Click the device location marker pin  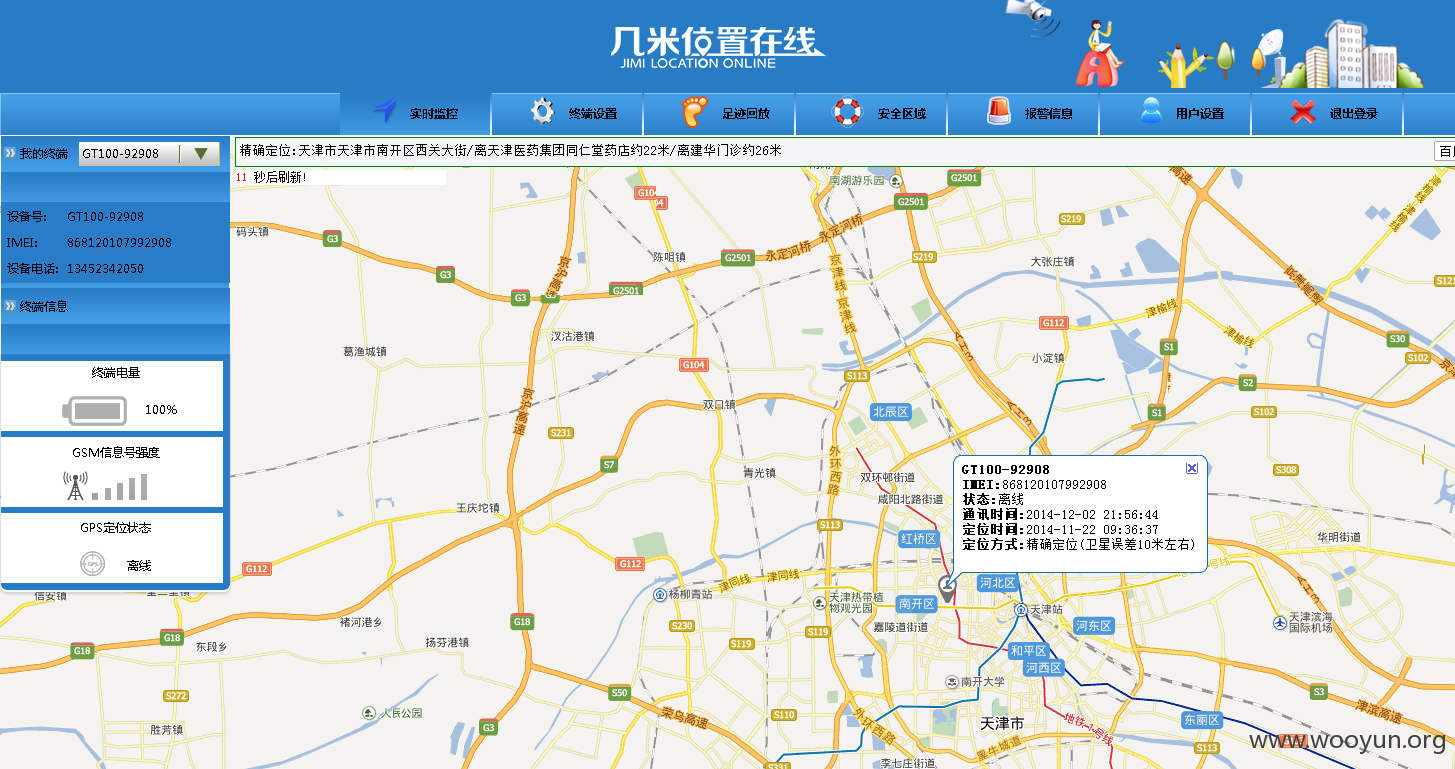click(x=946, y=589)
